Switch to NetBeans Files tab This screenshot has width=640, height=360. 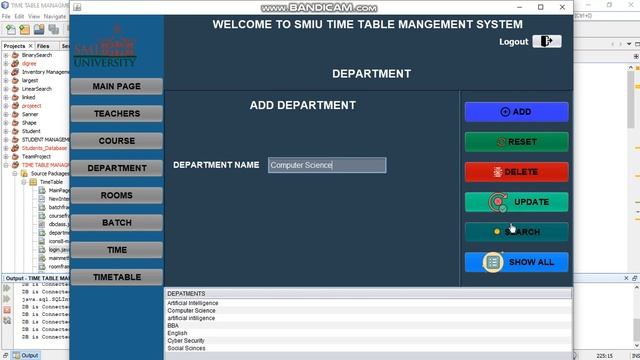click(x=43, y=46)
